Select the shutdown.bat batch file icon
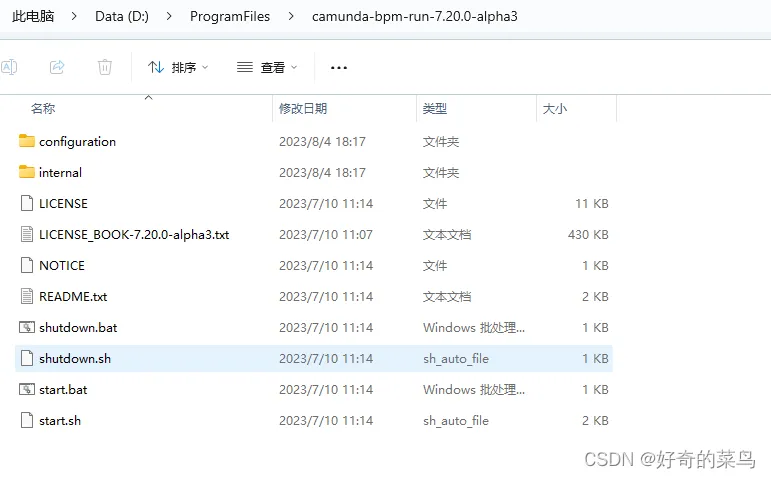 (27, 327)
